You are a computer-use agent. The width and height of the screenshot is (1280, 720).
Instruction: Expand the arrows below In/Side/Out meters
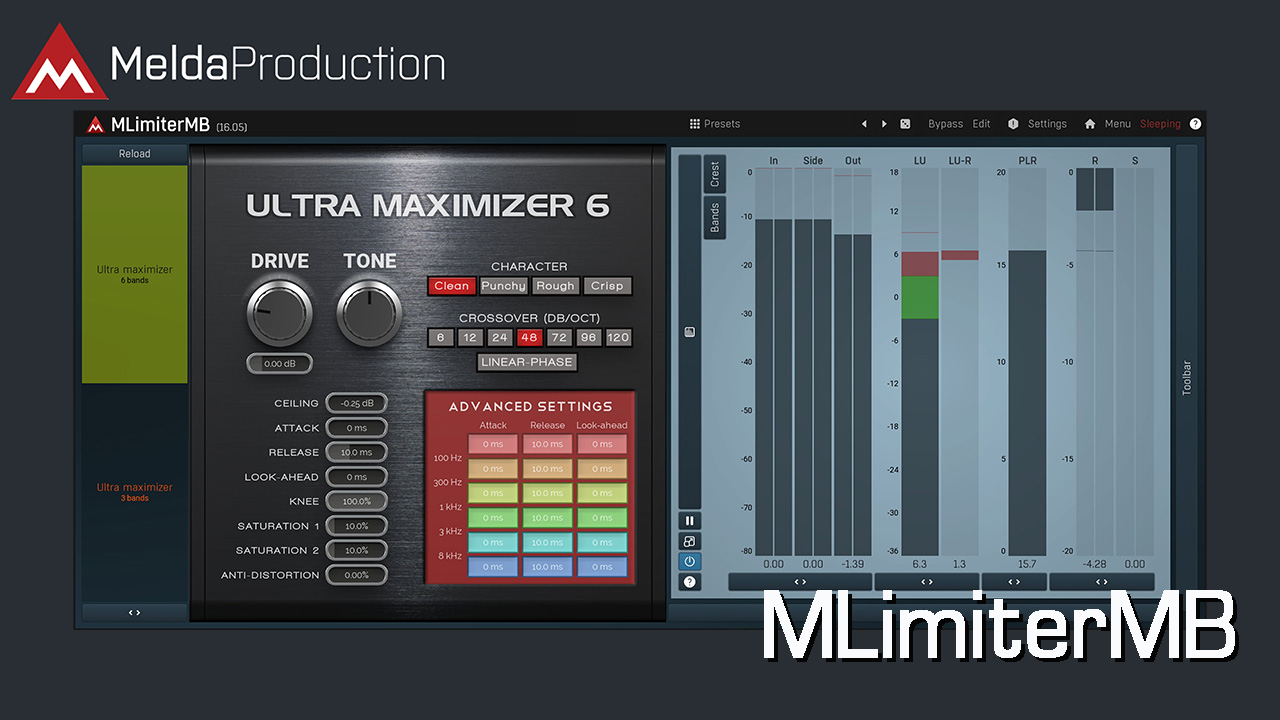click(x=800, y=582)
